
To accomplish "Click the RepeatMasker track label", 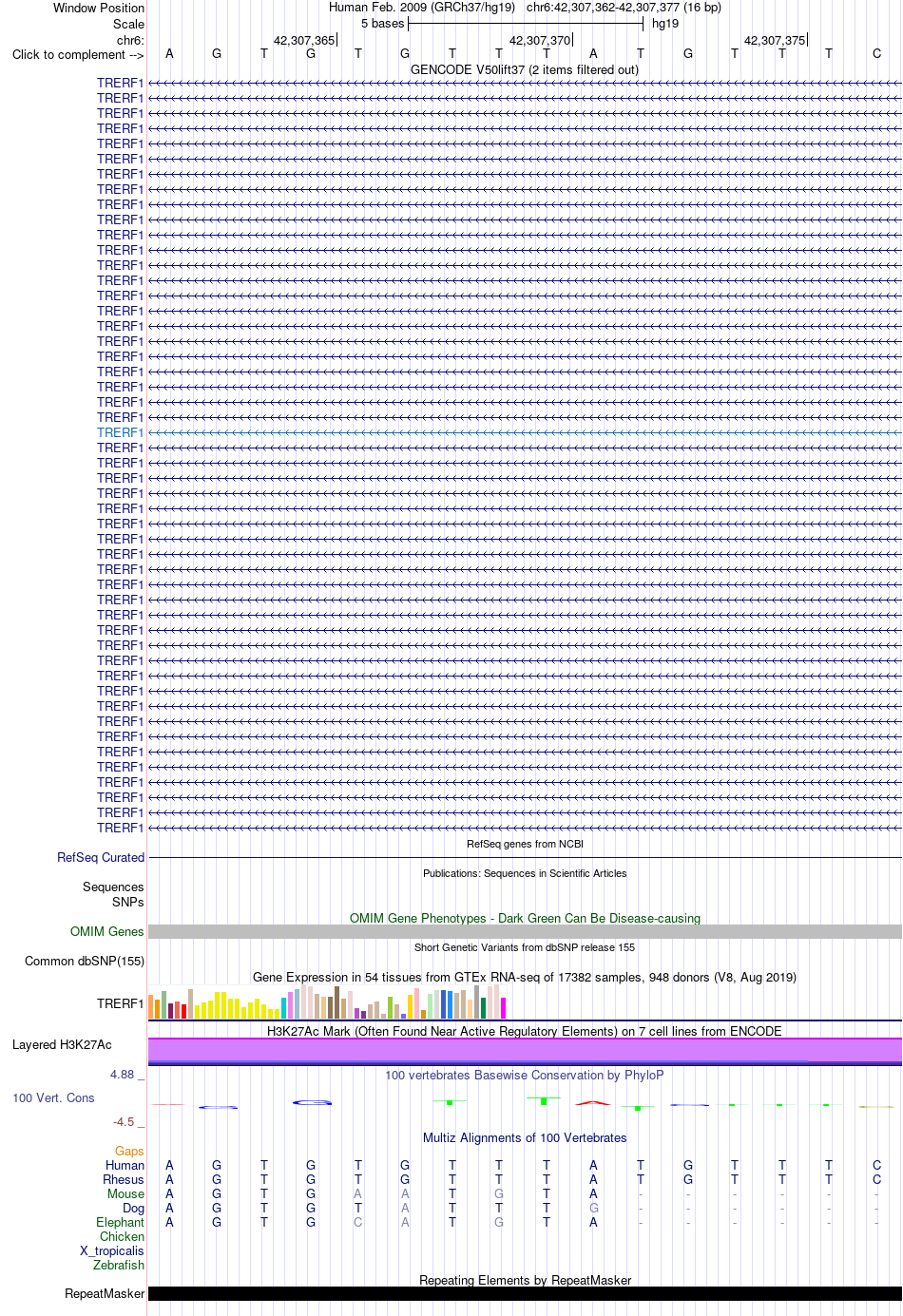I will coord(105,1293).
